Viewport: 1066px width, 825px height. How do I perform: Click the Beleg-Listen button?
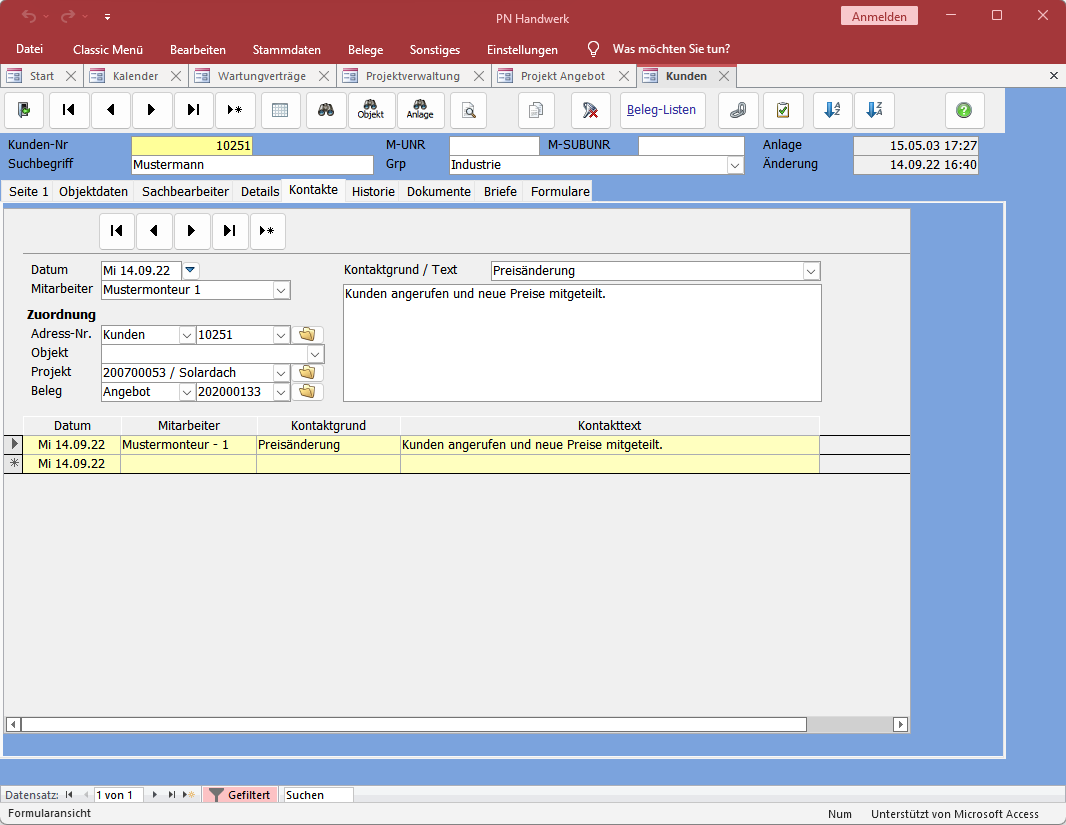point(662,110)
